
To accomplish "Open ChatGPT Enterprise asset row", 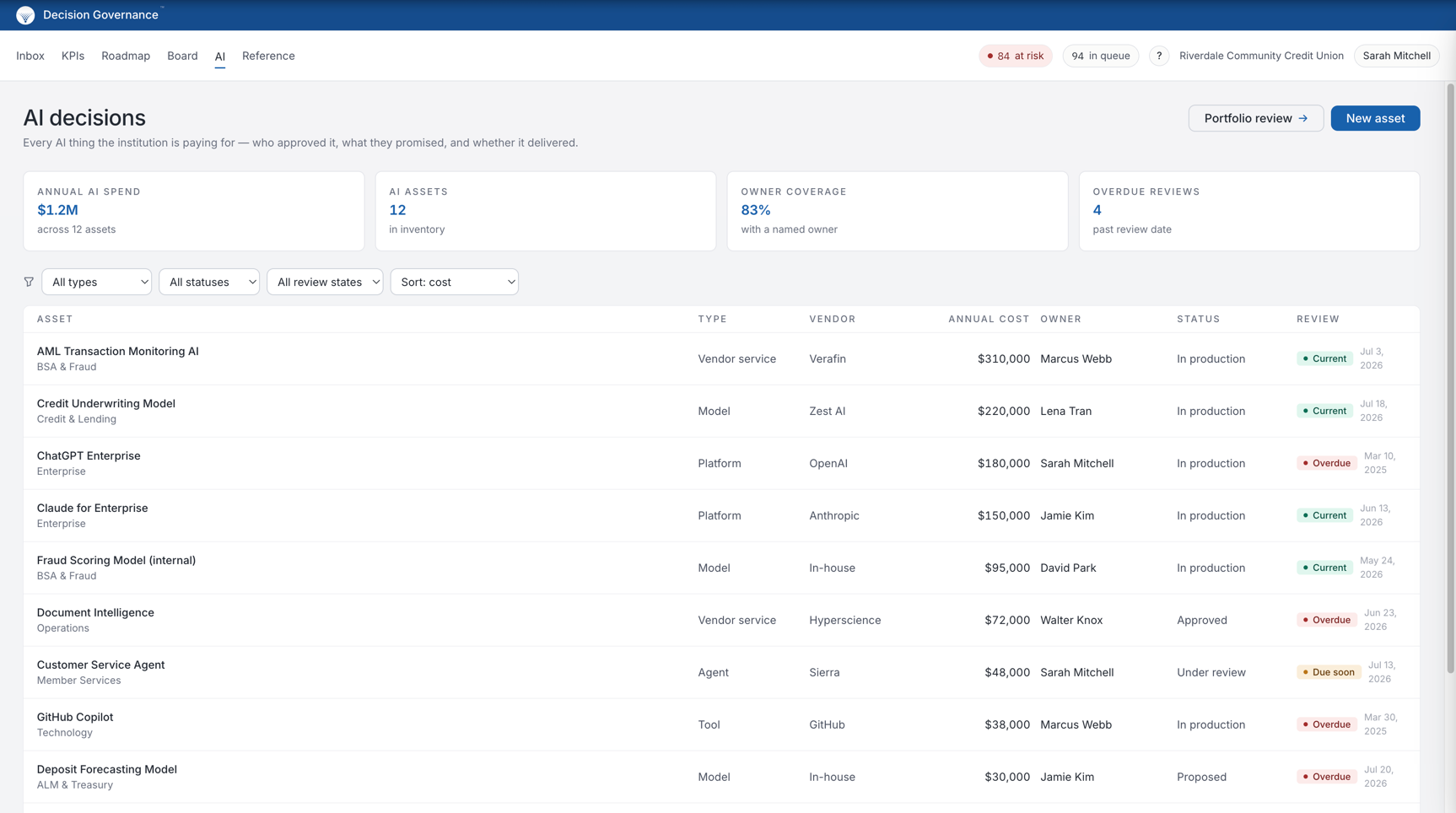I will [721, 463].
